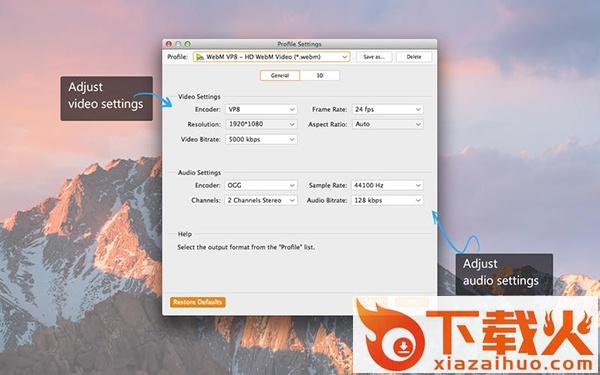Click the Delete profile button
The image size is (600, 375).
pos(414,57)
